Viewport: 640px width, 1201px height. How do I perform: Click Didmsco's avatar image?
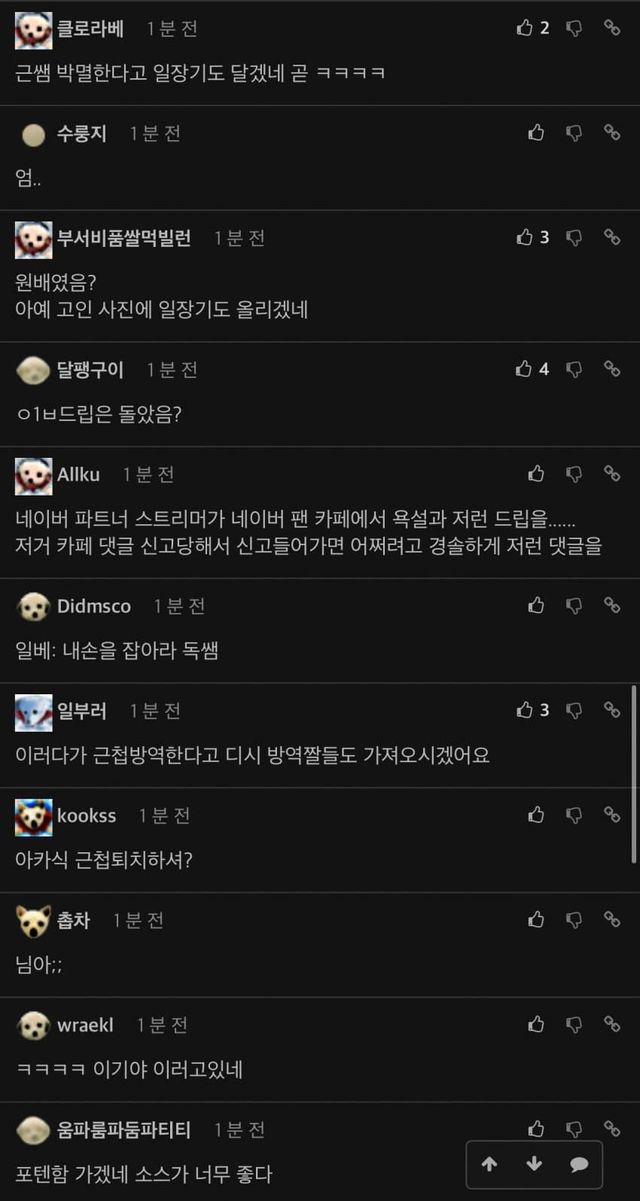point(33,606)
